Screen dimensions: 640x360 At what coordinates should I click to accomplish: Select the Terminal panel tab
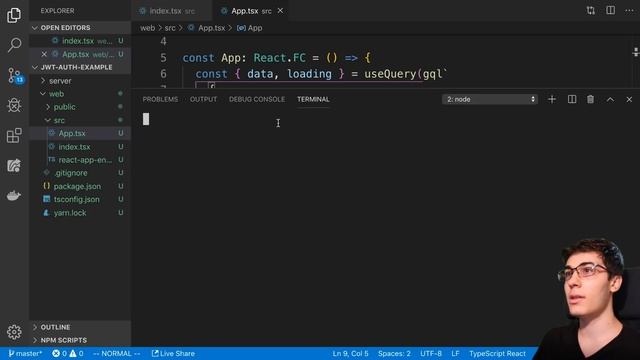point(313,99)
